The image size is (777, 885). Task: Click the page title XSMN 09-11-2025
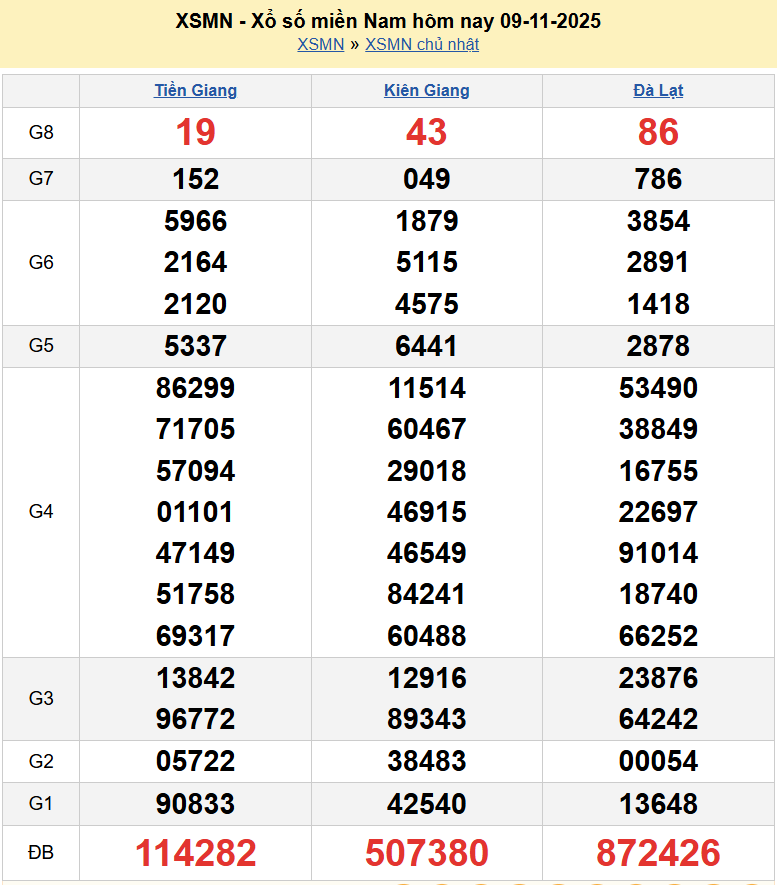(x=388, y=21)
